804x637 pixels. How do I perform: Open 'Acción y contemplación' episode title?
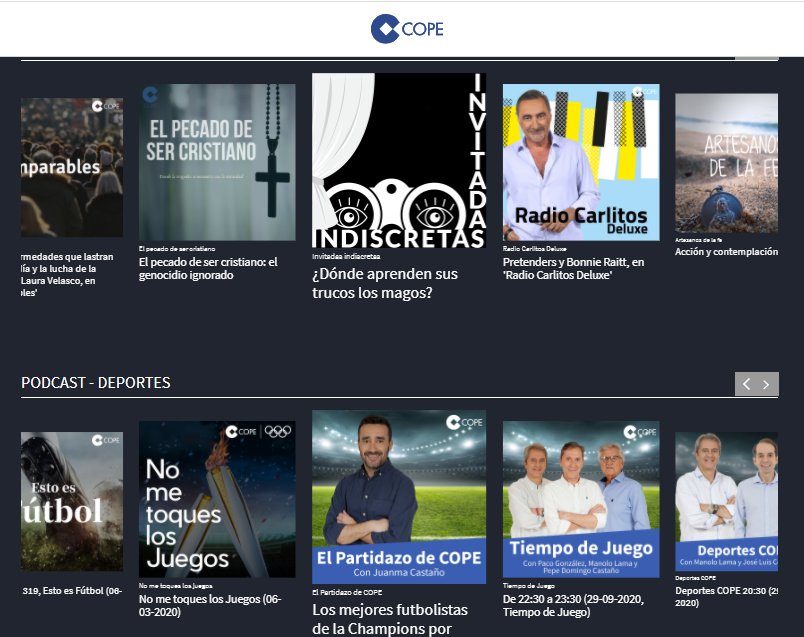pos(726,252)
